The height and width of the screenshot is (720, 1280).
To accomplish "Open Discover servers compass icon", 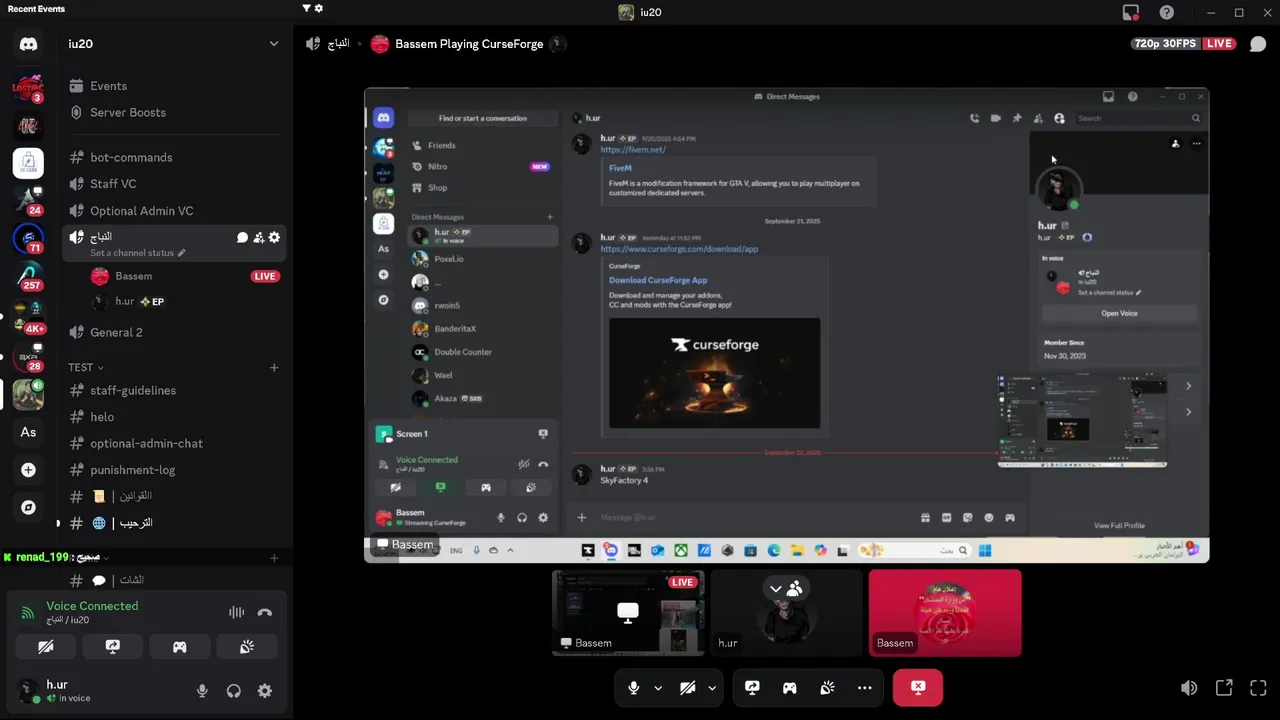I will click(x=28, y=507).
